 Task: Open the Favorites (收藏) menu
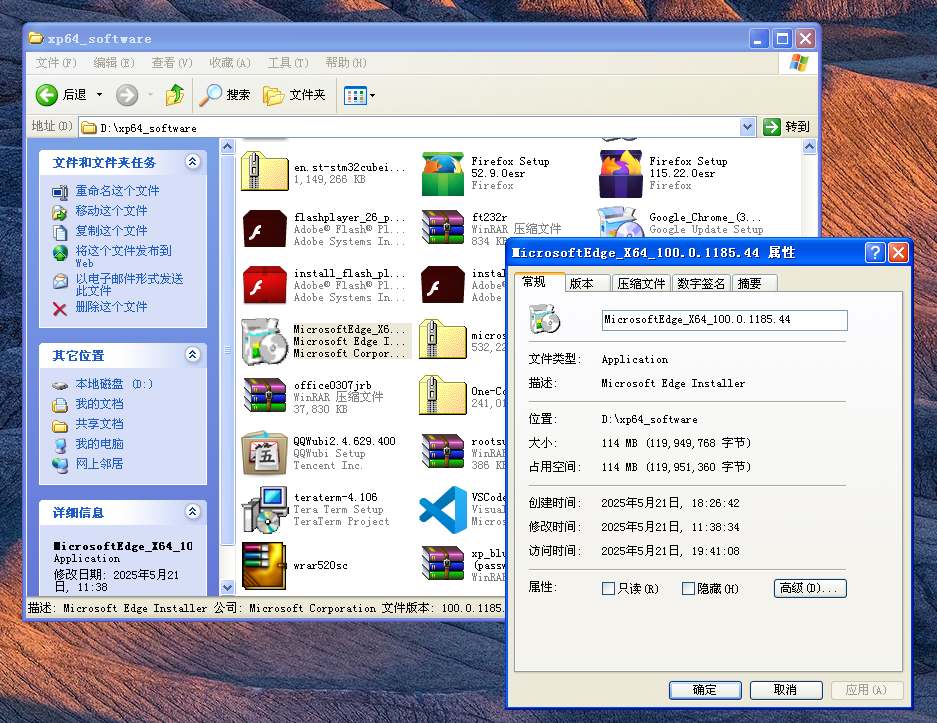pyautogui.click(x=229, y=63)
